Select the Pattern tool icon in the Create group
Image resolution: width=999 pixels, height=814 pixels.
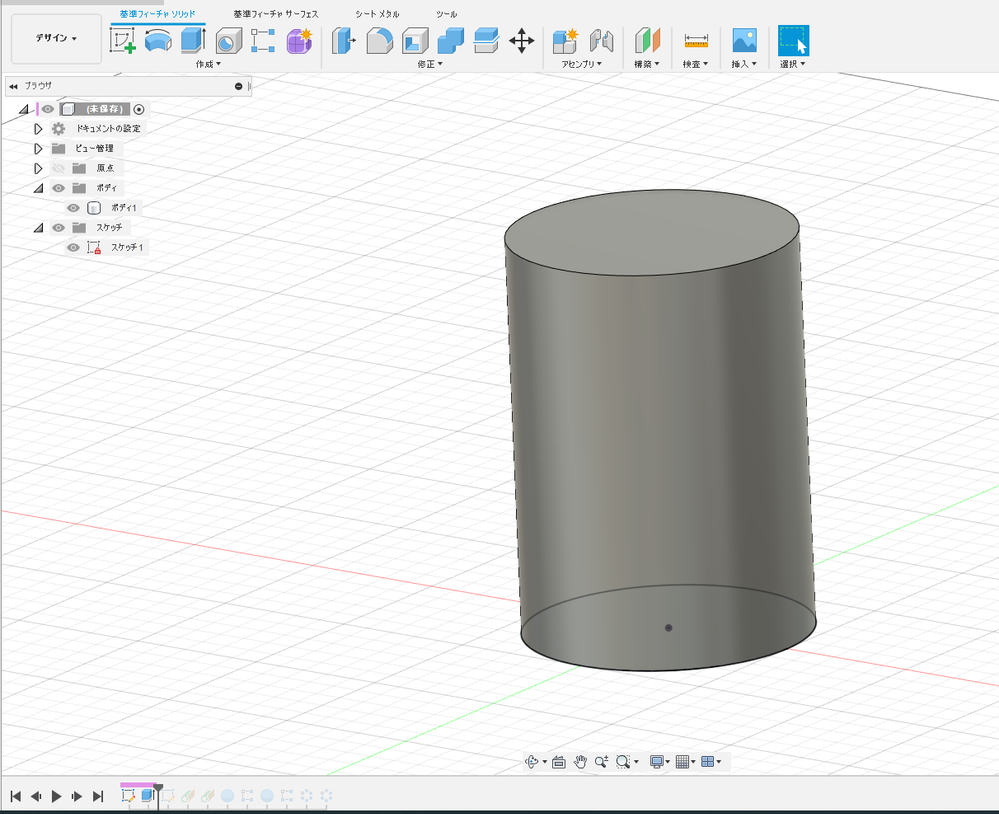pos(263,41)
